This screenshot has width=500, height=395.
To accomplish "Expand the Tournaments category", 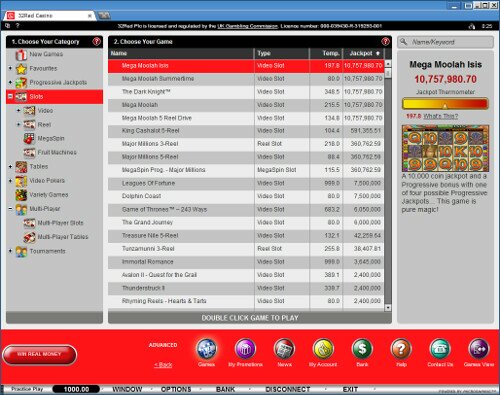I will 10,251.
